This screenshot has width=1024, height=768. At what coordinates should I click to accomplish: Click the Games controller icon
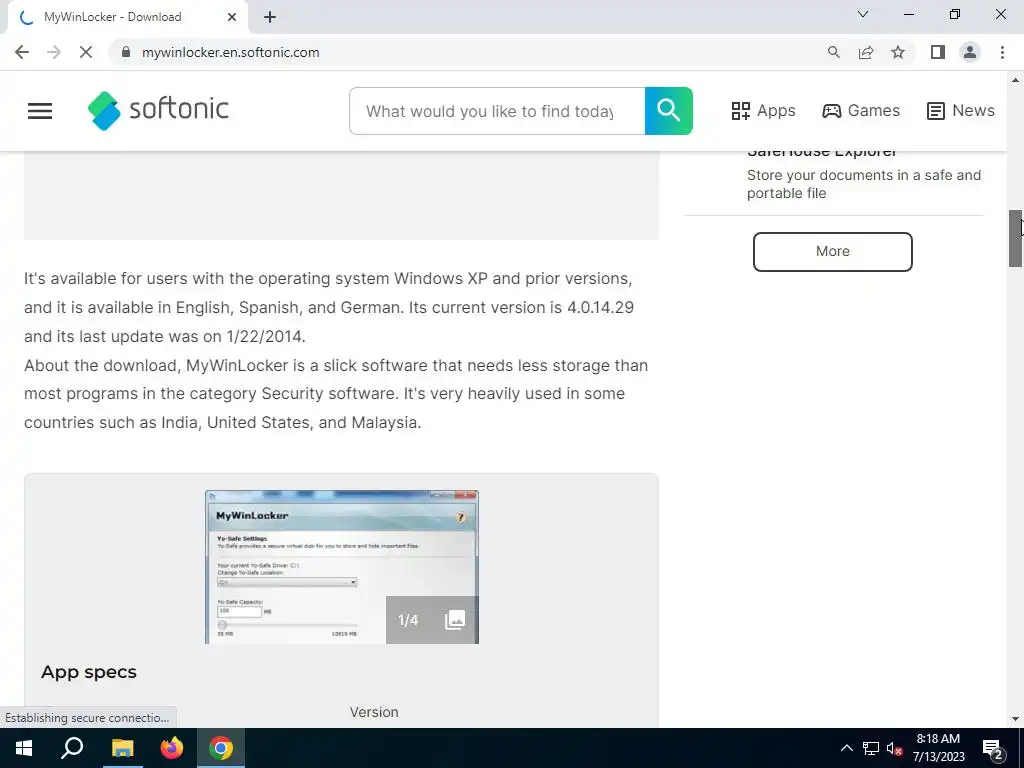tap(831, 111)
